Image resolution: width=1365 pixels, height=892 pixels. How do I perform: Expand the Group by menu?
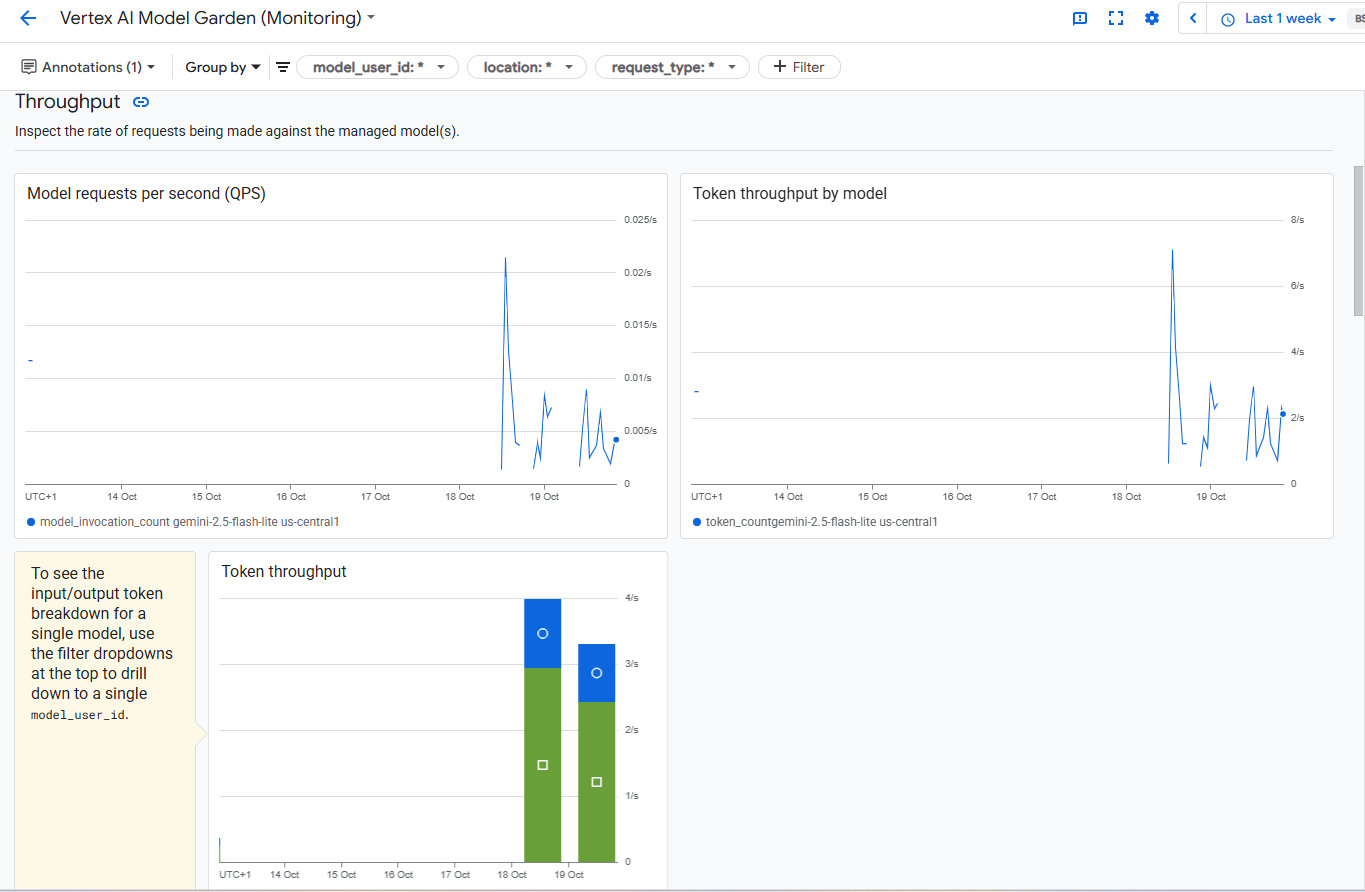tap(223, 67)
